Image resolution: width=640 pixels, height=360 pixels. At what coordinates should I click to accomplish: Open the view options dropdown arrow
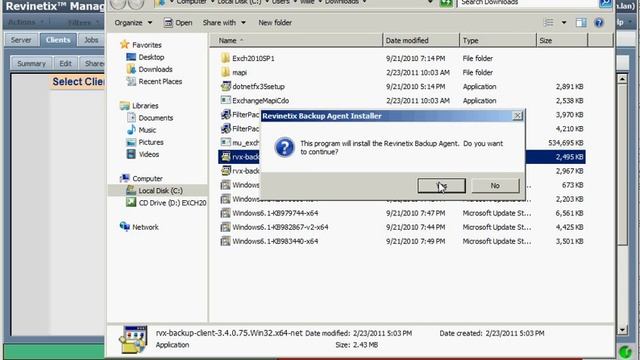point(564,22)
